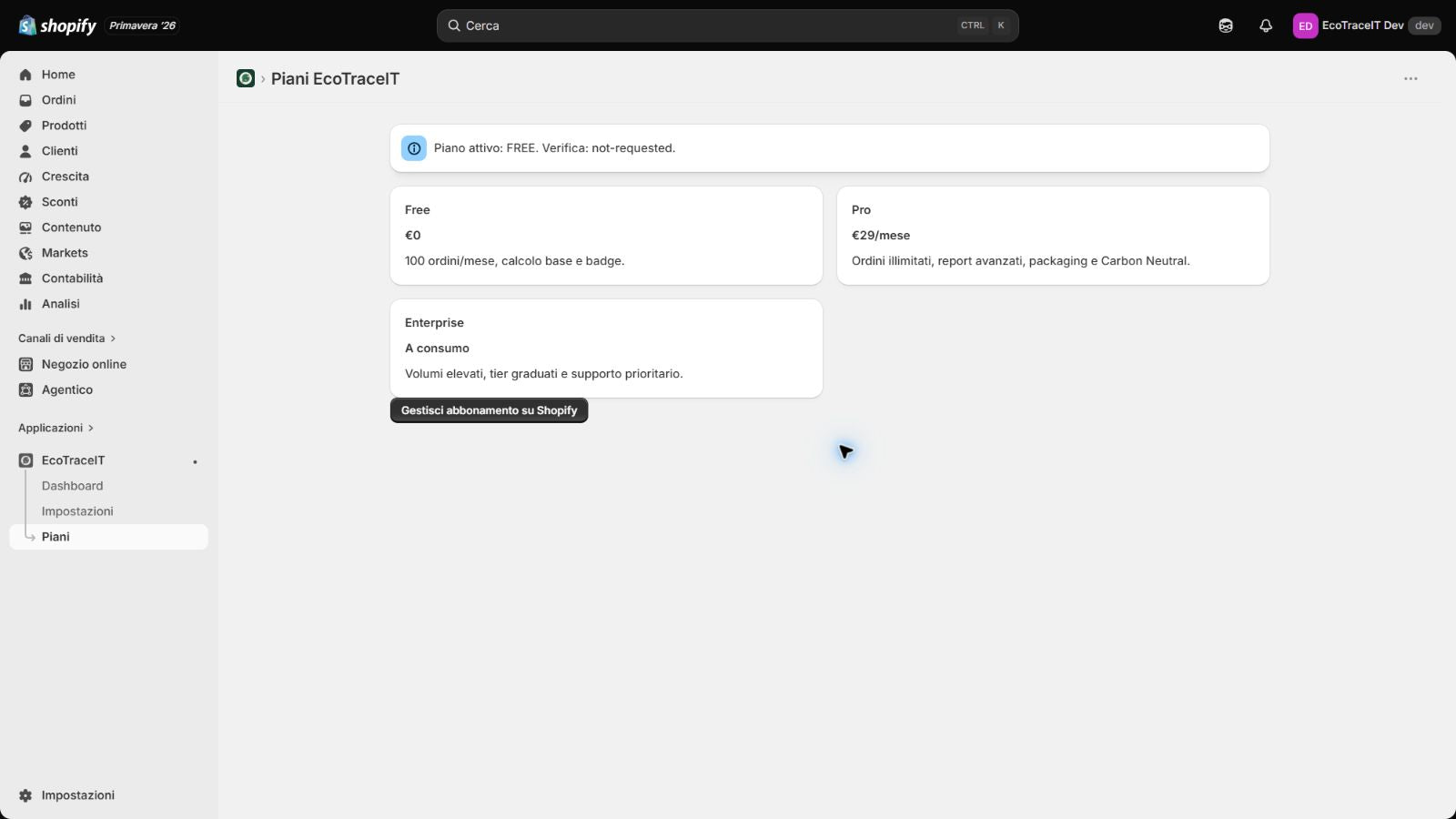Click the A consumo price text
Screen dimensions: 1456x819
click(437, 349)
